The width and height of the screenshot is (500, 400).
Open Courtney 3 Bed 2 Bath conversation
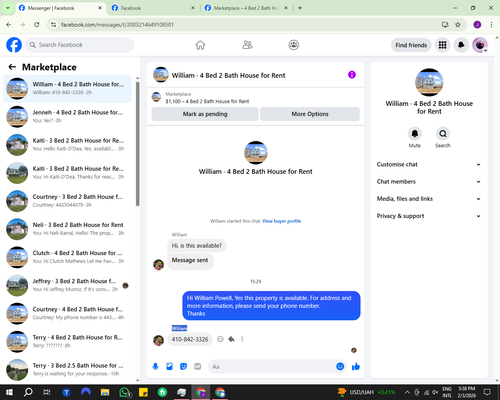point(67,201)
